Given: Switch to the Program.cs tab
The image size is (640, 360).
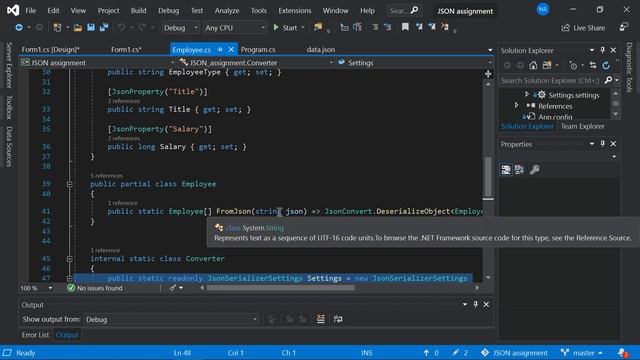Looking at the screenshot, I should coord(258,49).
